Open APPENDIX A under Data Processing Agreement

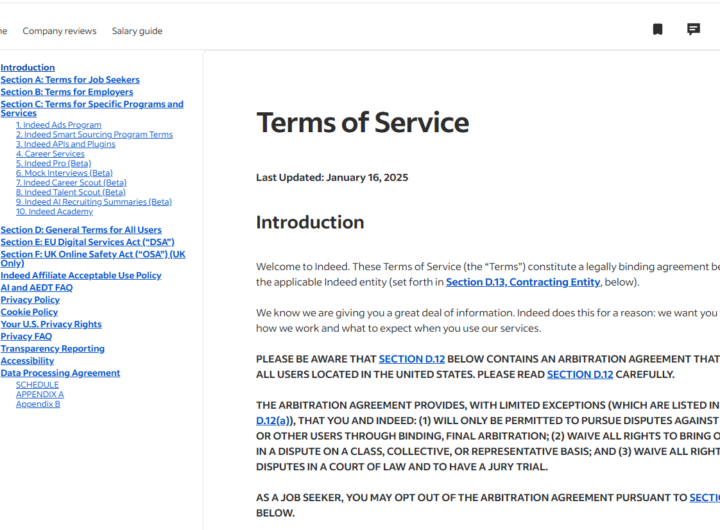point(40,394)
